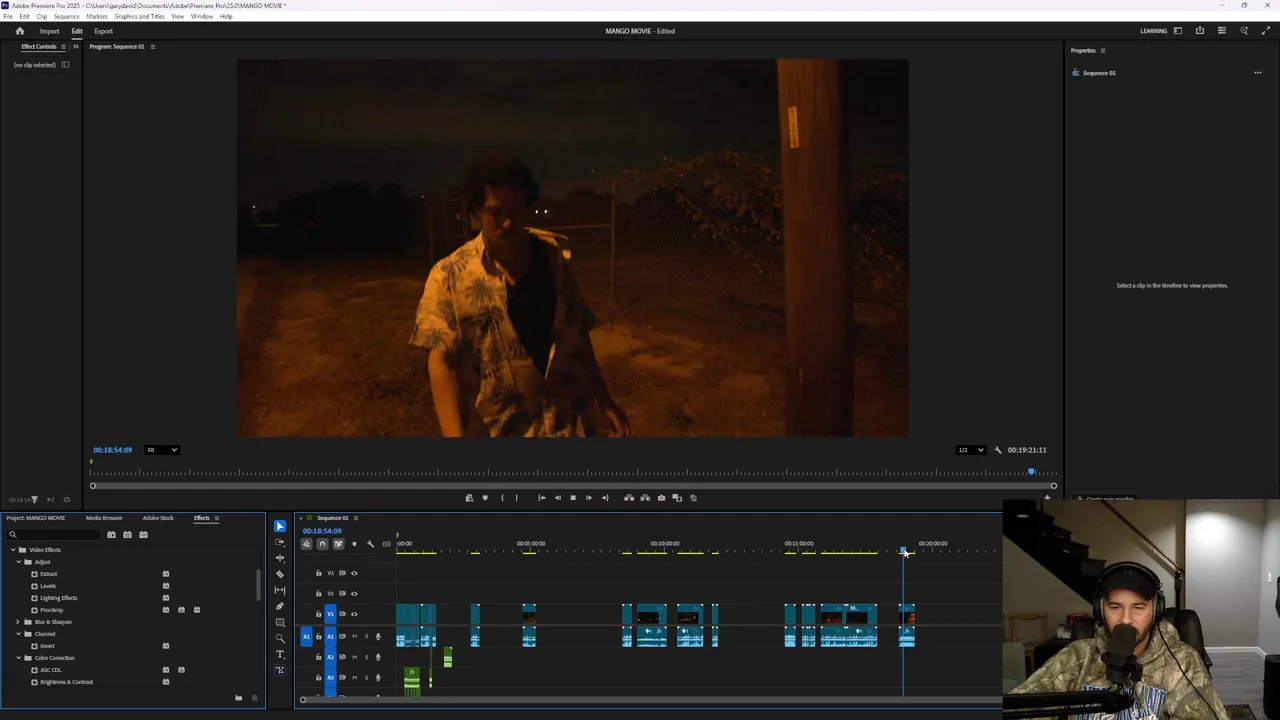Select the Slip tool
The width and height of the screenshot is (1280, 720).
[280, 590]
